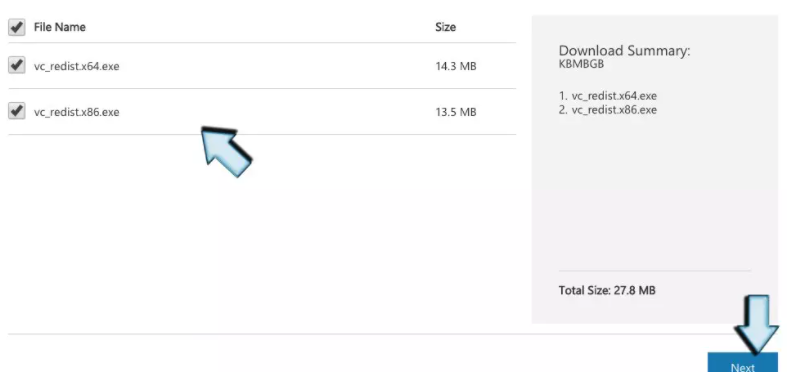Image resolution: width=801 pixels, height=372 pixels.
Task: Click the divider line above Total Size
Action: click(655, 270)
